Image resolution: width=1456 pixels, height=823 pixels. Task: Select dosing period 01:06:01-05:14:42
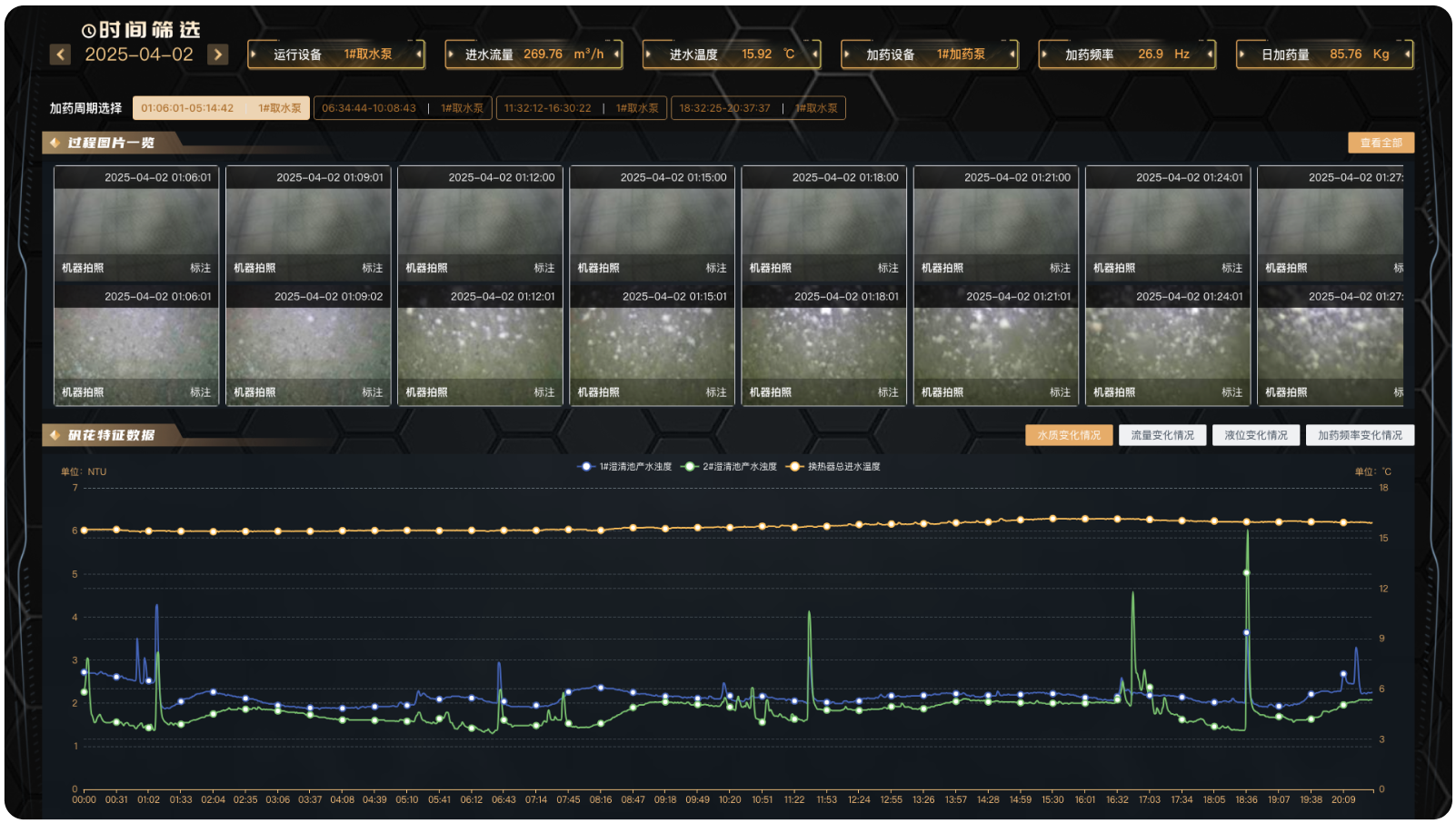coord(221,108)
